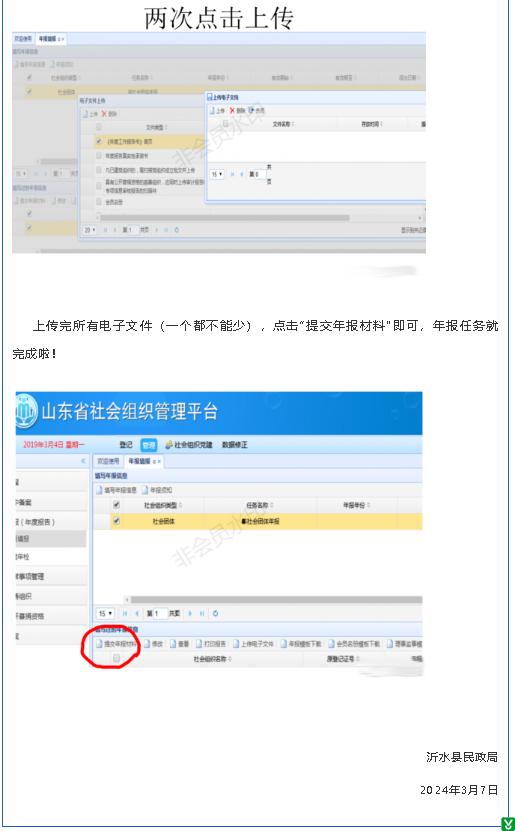
Task: Click the next page arrow in lower pagination
Action: click(190, 613)
